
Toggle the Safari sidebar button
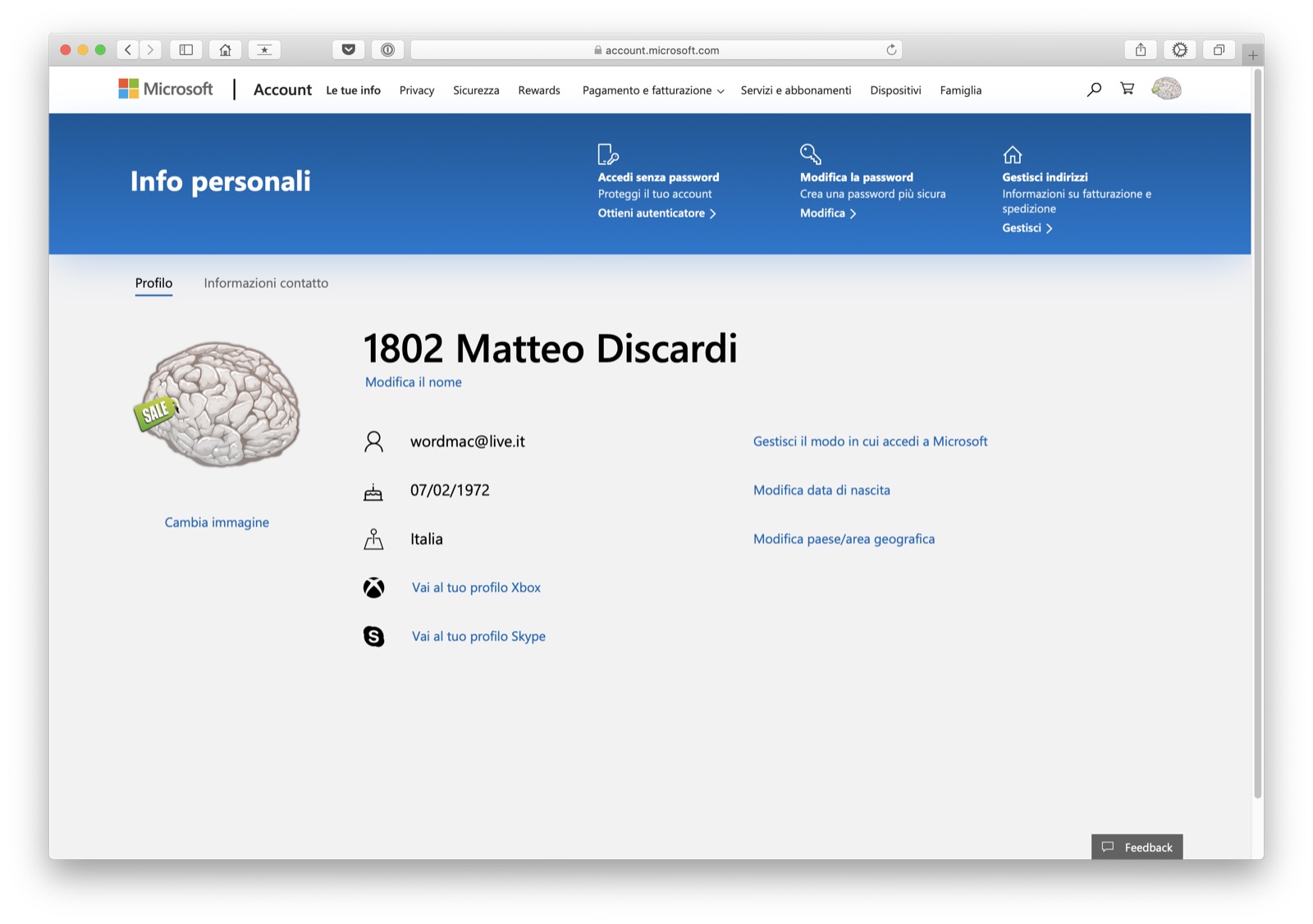click(x=186, y=50)
